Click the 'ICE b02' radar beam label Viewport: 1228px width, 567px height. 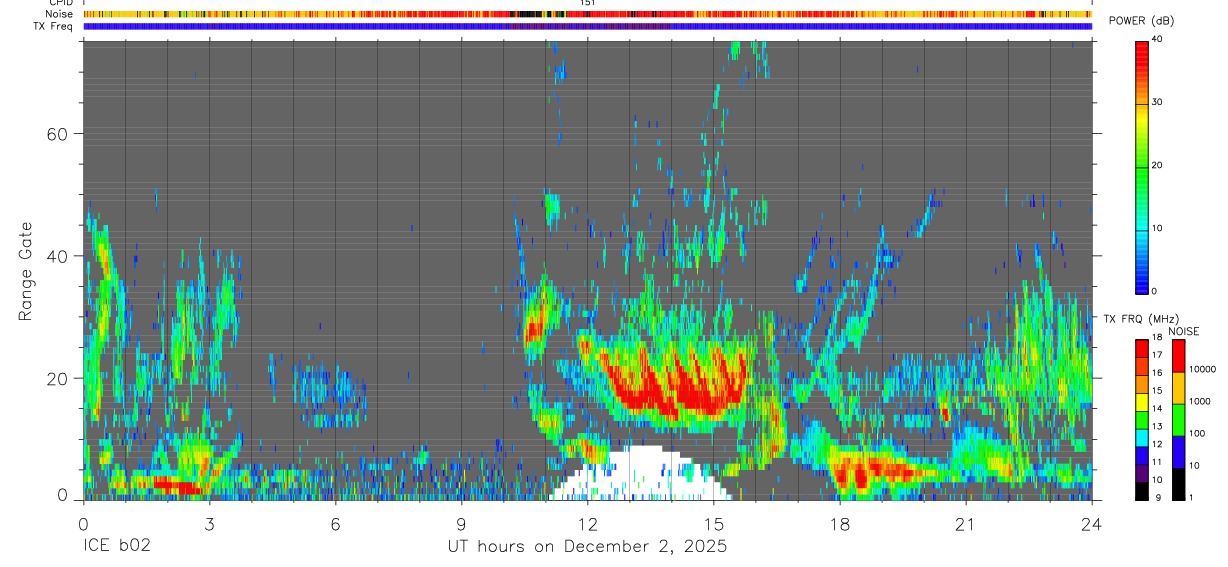(115, 547)
